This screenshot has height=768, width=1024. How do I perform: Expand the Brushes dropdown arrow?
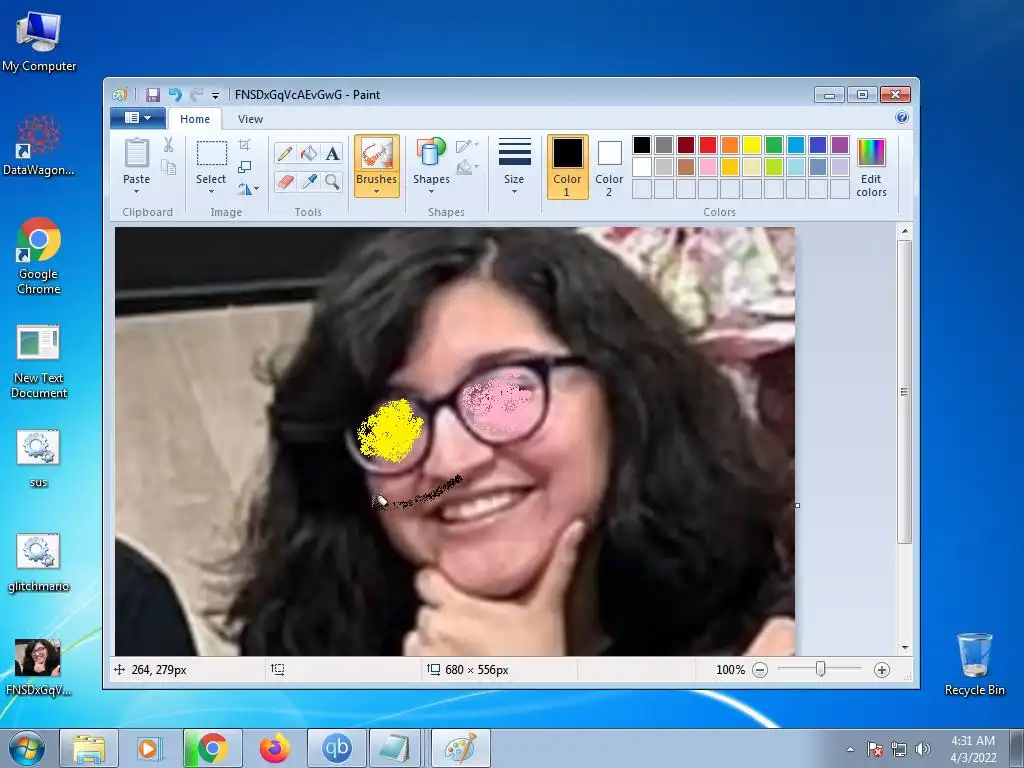377,192
